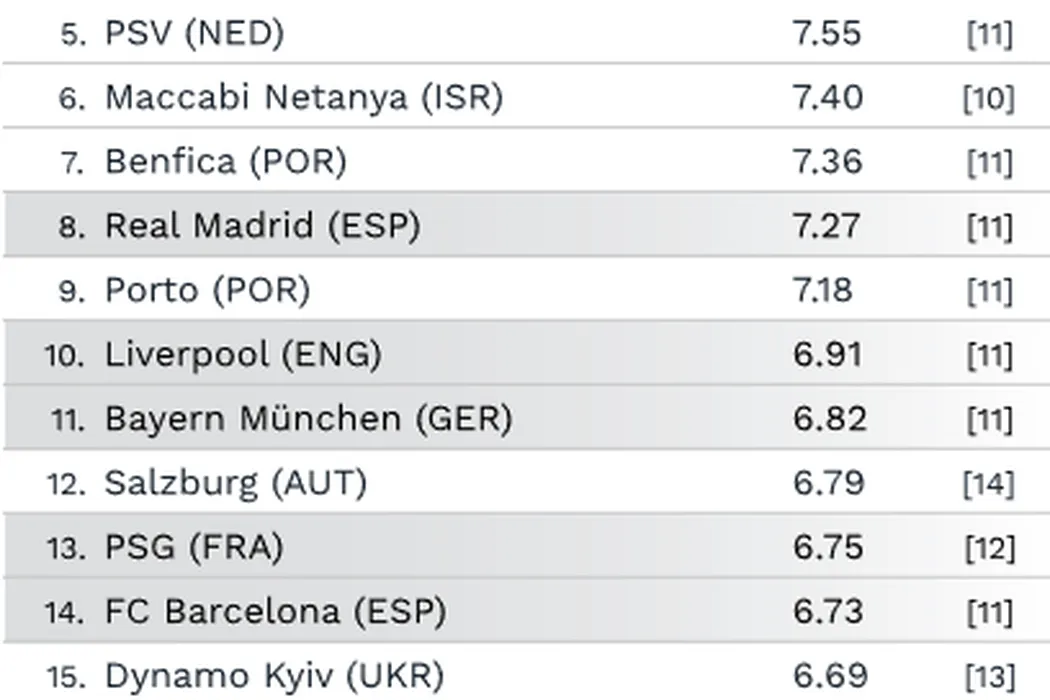
Task: Open the Maccabi Netanya (ISR) row
Action: pyautogui.click(x=303, y=98)
